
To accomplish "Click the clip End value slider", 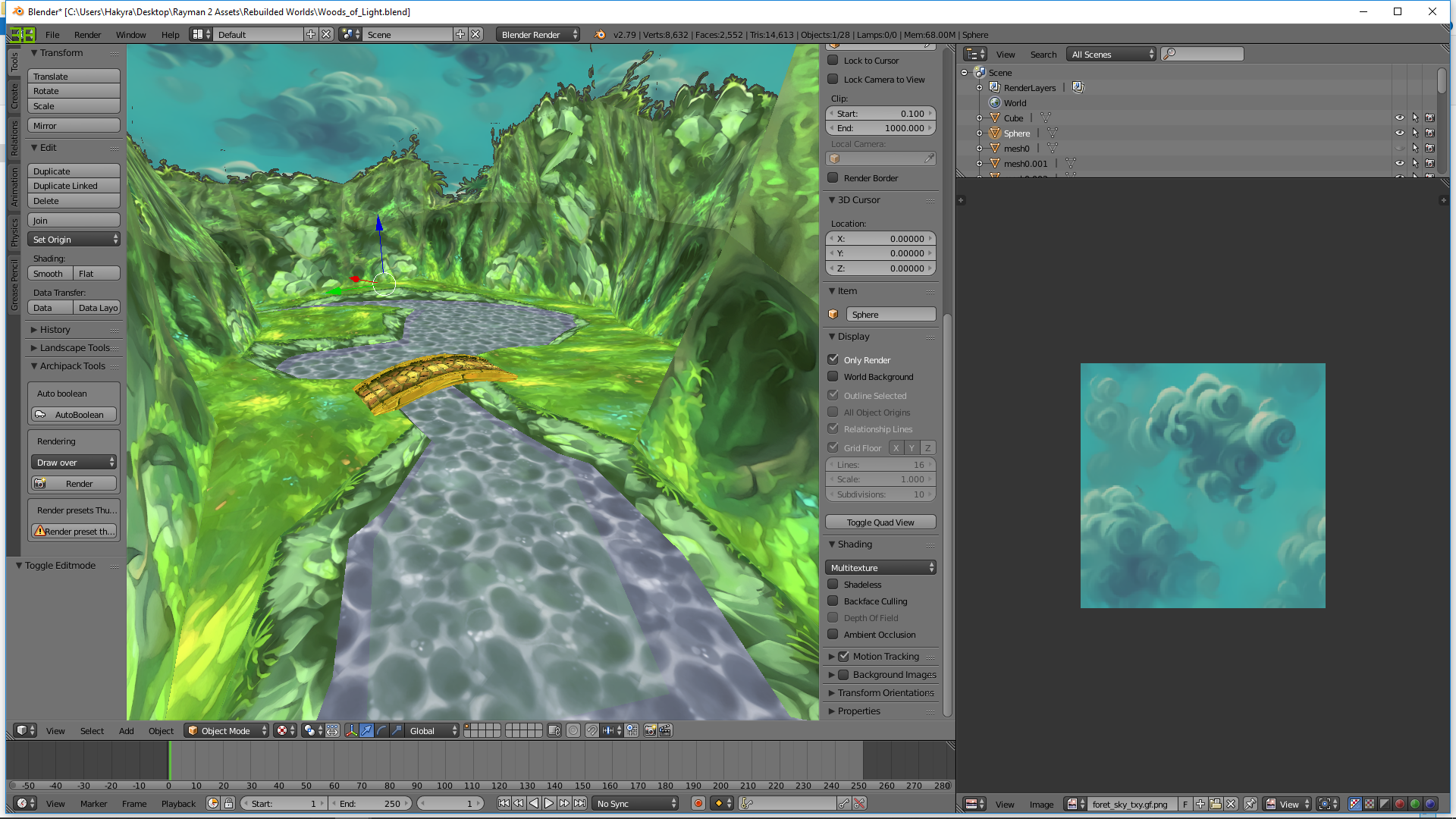I will [x=880, y=127].
